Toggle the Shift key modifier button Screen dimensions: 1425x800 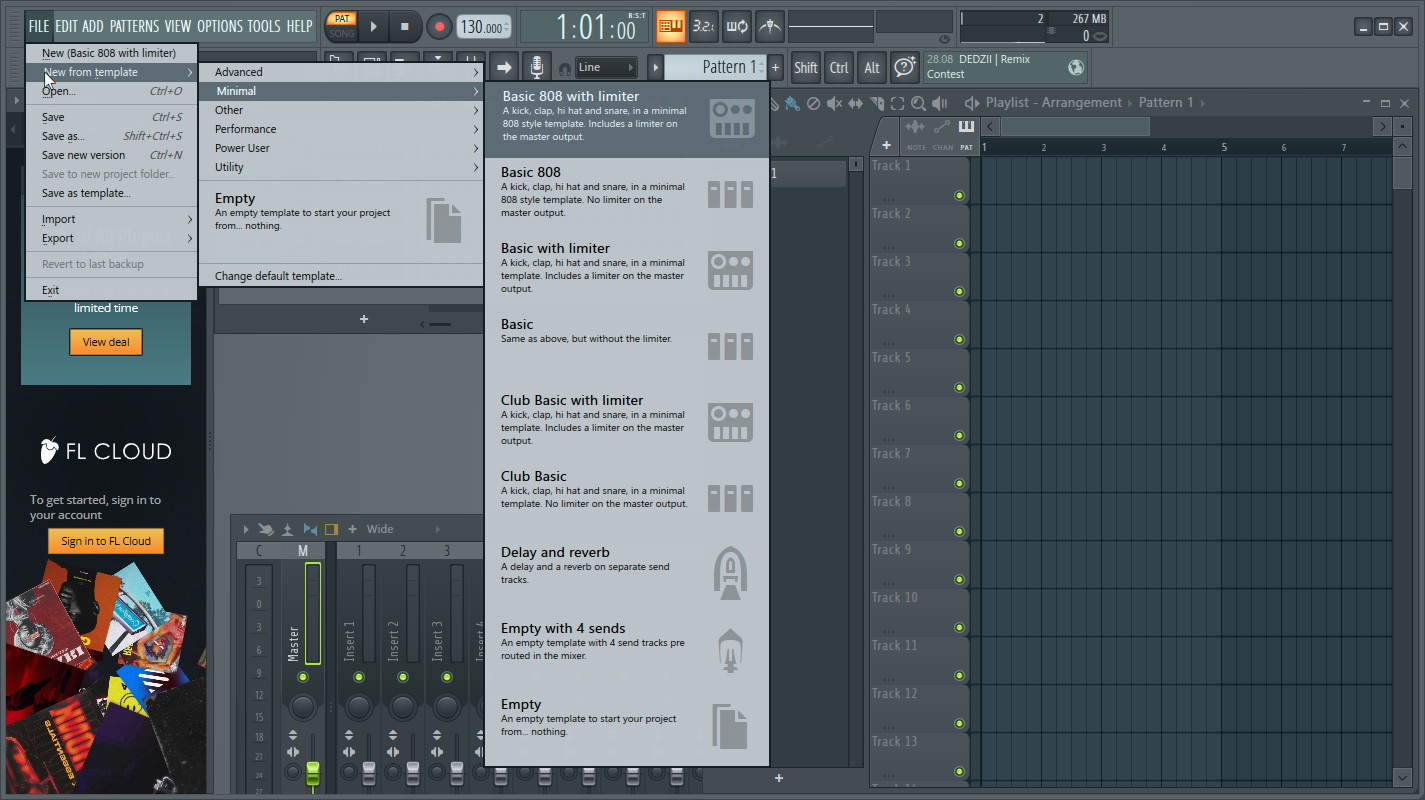coord(806,67)
